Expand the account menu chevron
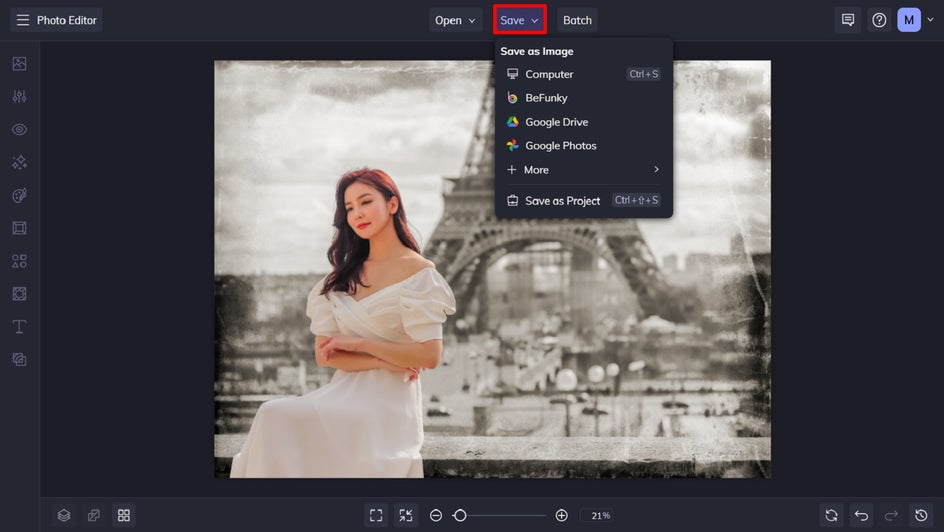 point(931,20)
